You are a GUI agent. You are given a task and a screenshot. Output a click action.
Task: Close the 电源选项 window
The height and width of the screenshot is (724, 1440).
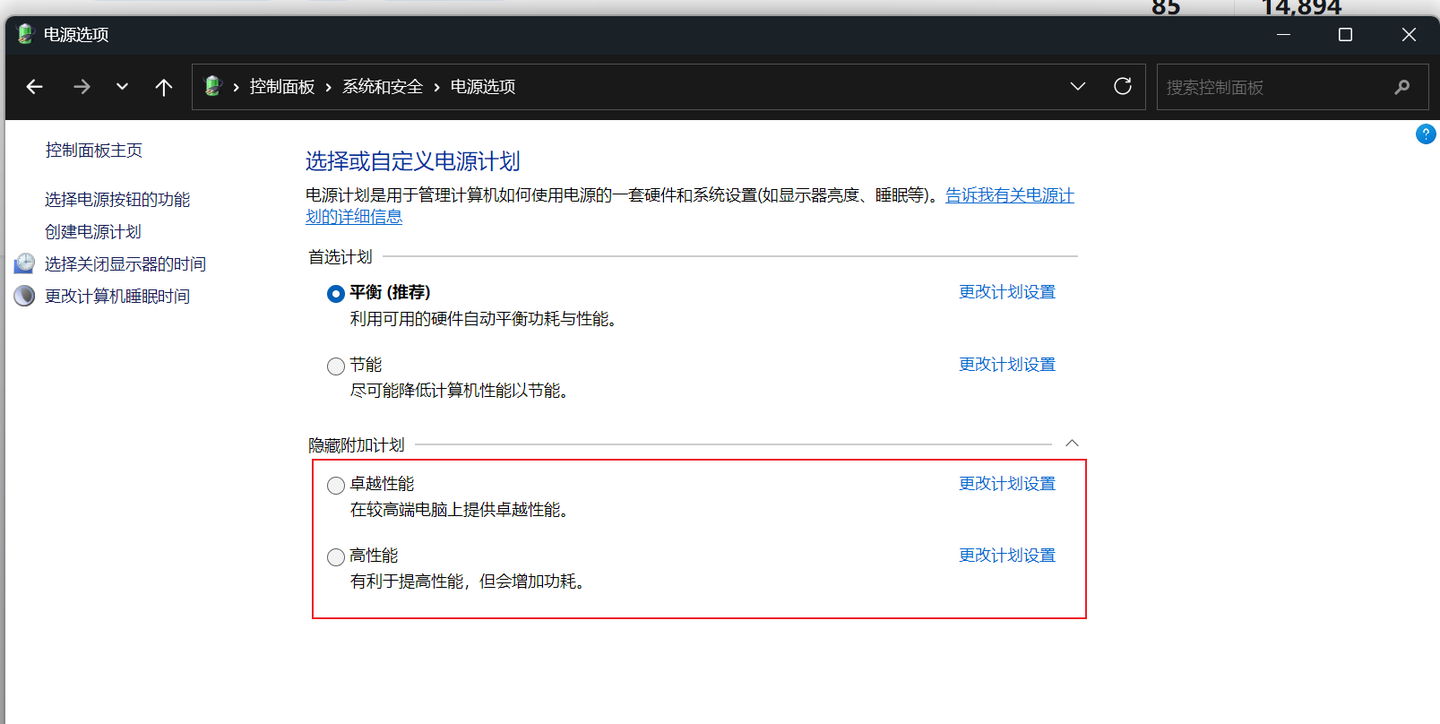[x=1409, y=35]
